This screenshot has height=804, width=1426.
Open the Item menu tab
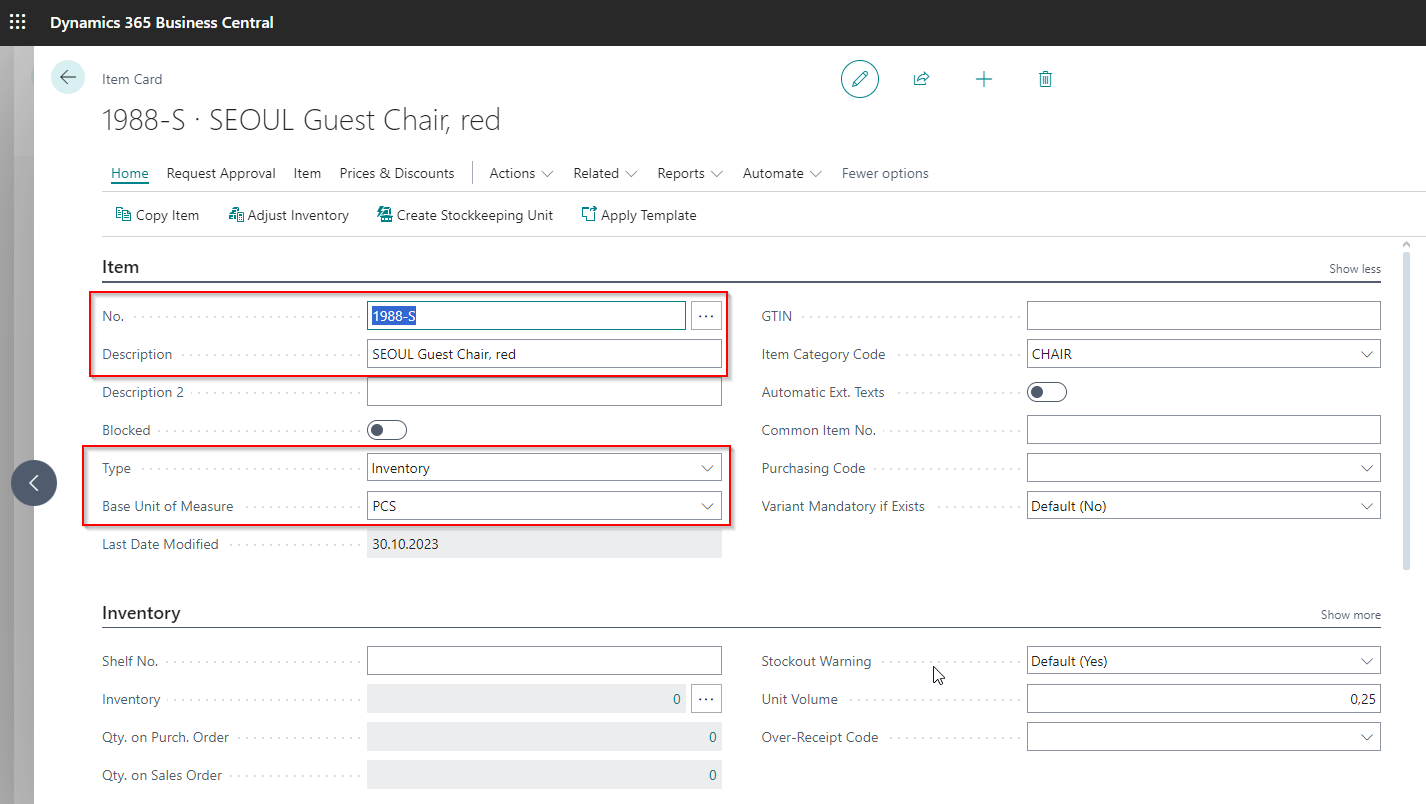pyautogui.click(x=307, y=173)
